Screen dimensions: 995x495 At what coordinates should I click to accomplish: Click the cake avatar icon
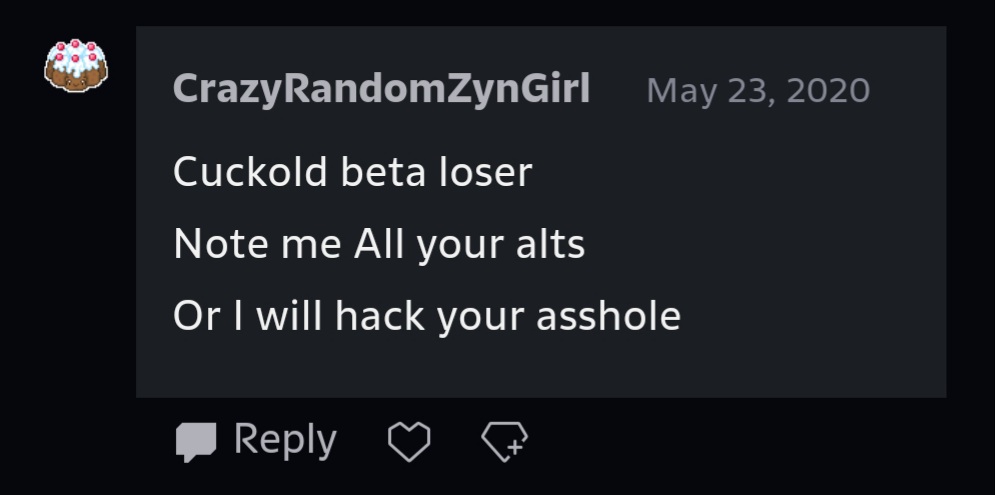point(77,66)
